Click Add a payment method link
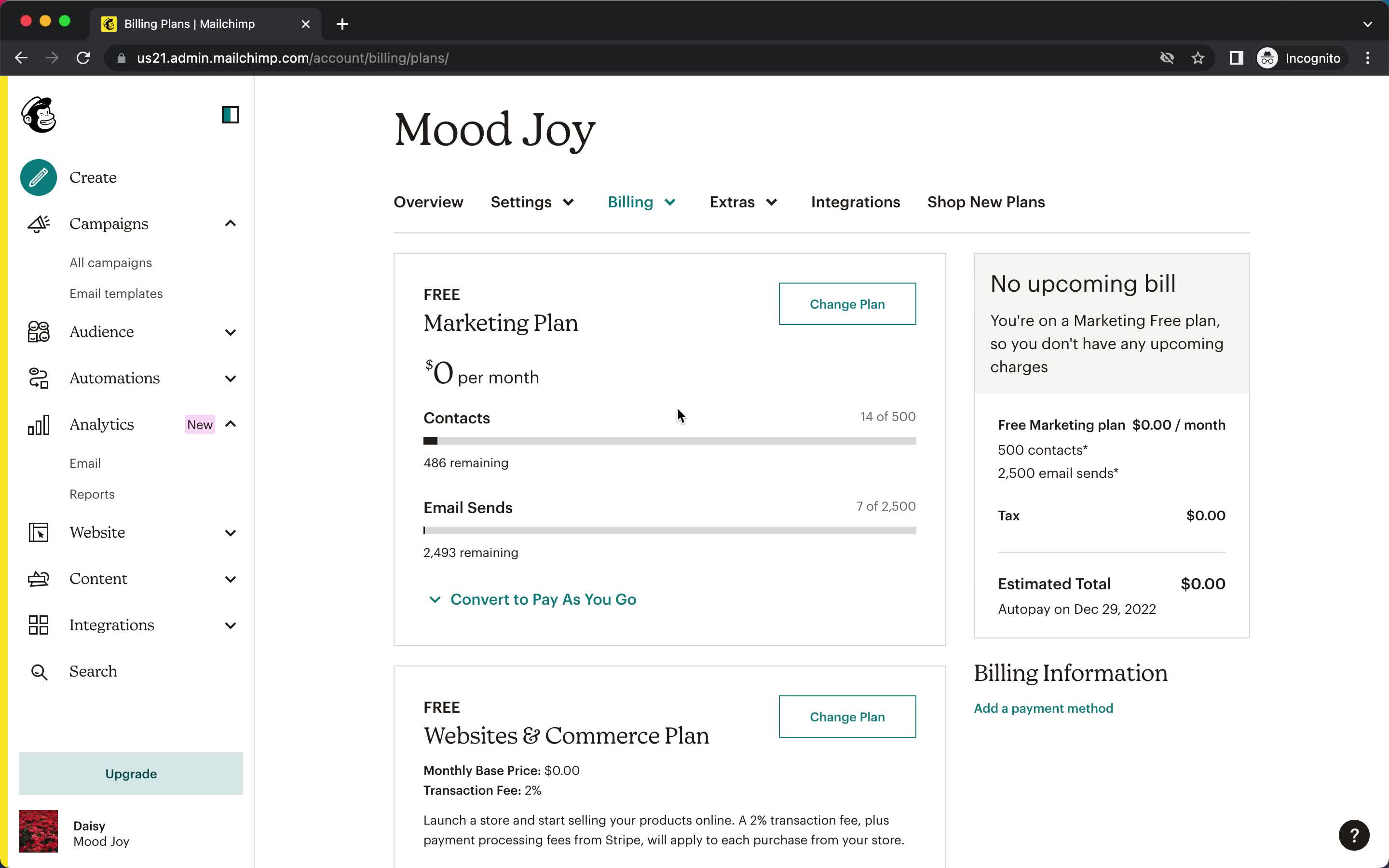 [1043, 708]
